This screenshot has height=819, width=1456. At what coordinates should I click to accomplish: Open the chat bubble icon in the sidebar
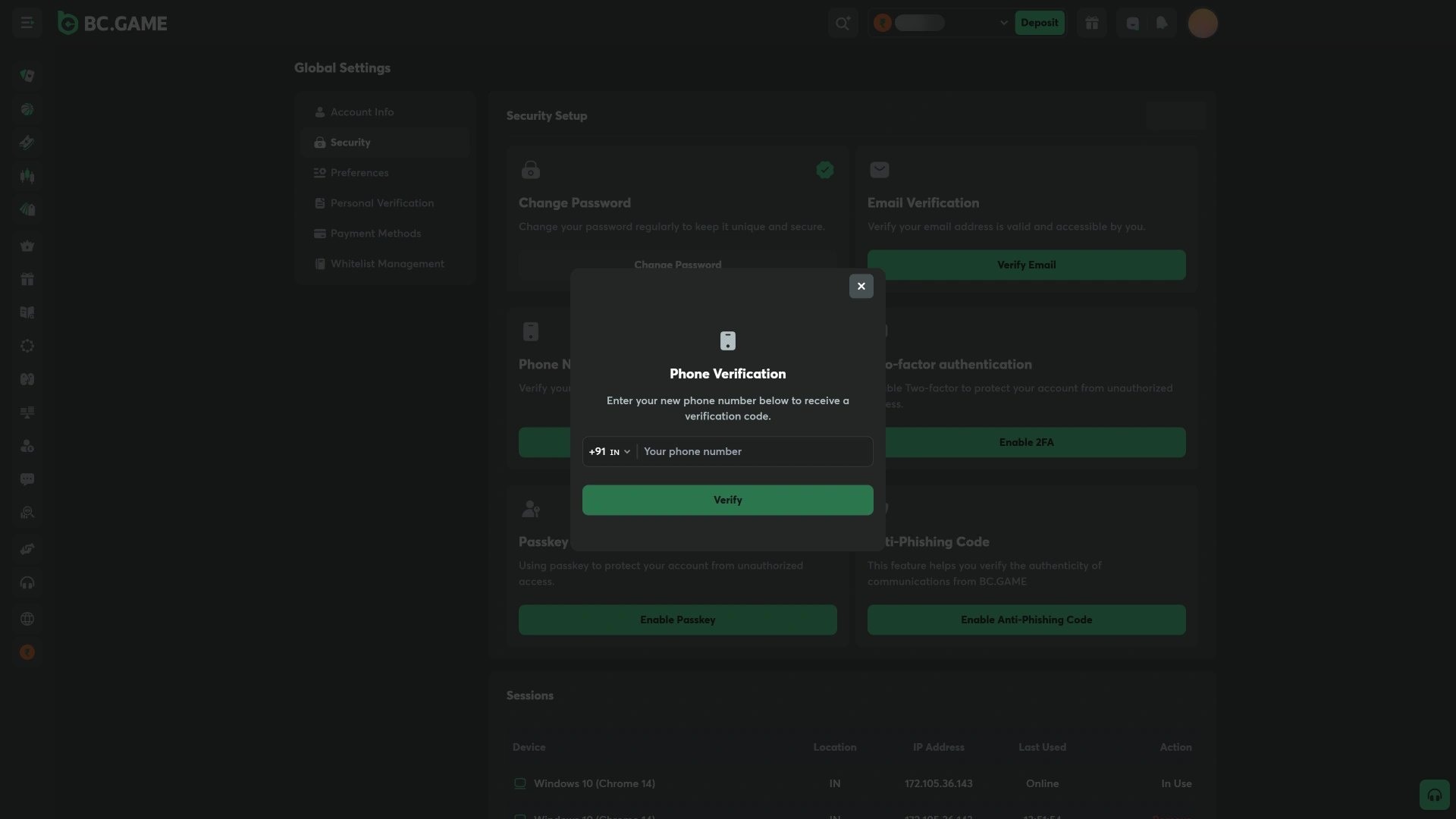click(x=27, y=479)
